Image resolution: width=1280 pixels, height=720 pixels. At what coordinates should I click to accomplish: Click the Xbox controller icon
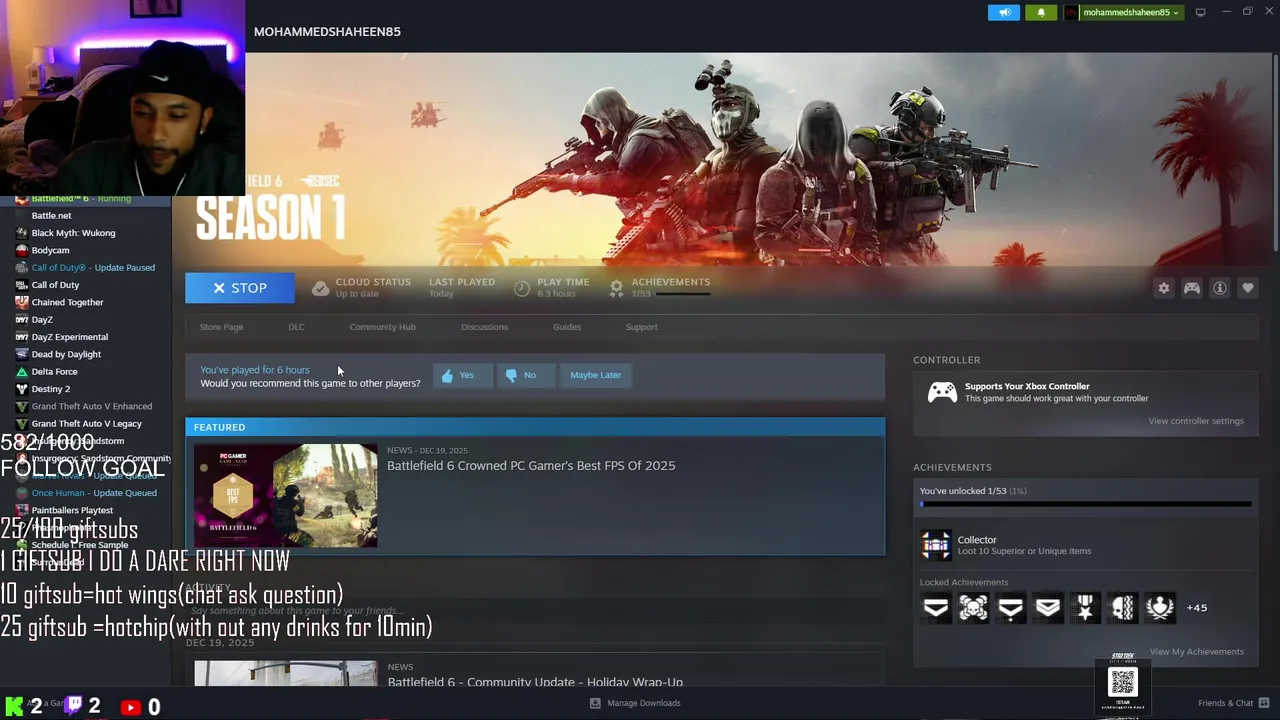point(942,392)
